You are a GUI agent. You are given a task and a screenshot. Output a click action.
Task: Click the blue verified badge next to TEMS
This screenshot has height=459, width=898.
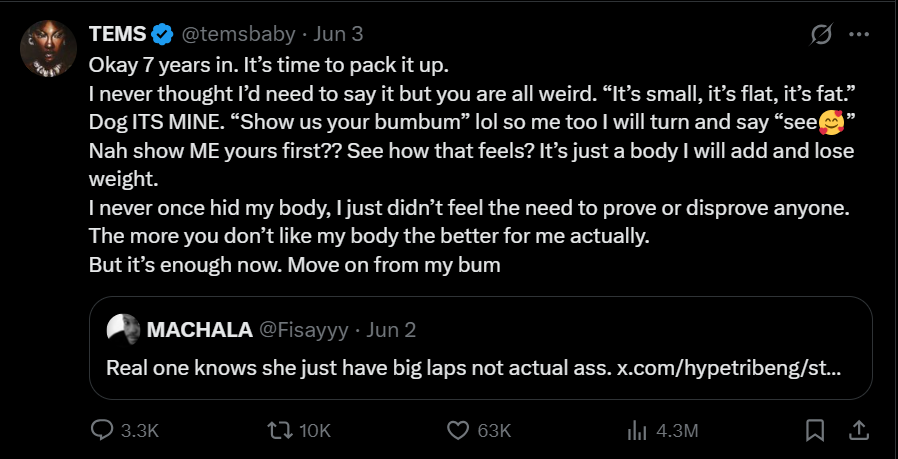162,34
